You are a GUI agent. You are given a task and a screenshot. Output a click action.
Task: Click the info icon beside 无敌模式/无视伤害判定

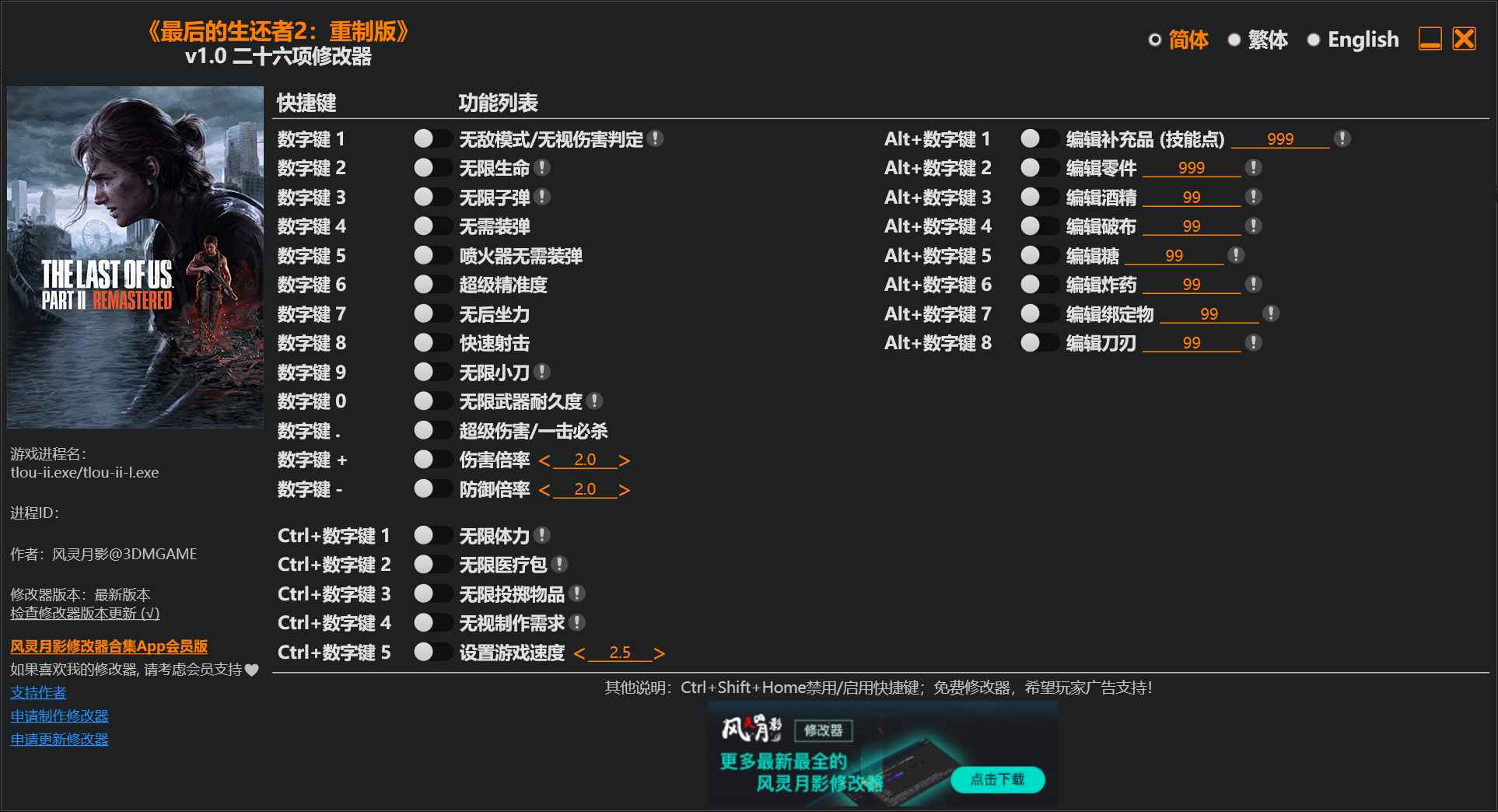657,138
